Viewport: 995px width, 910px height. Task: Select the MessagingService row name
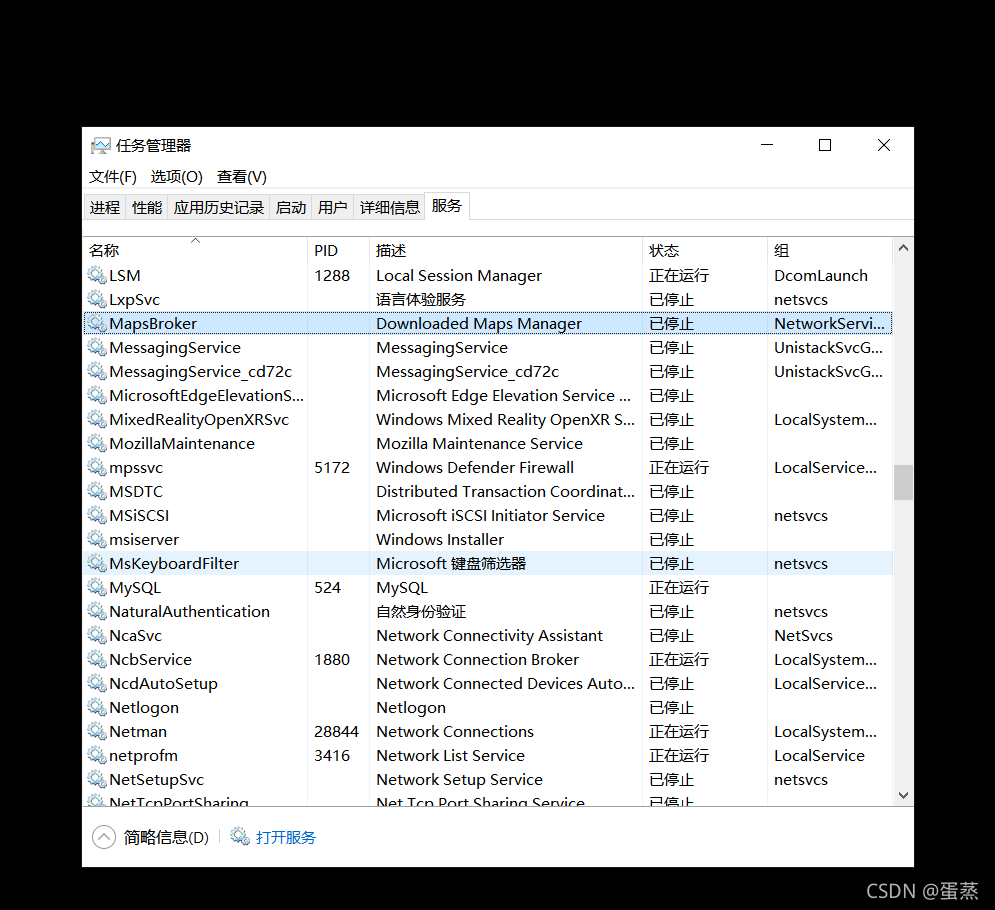175,347
